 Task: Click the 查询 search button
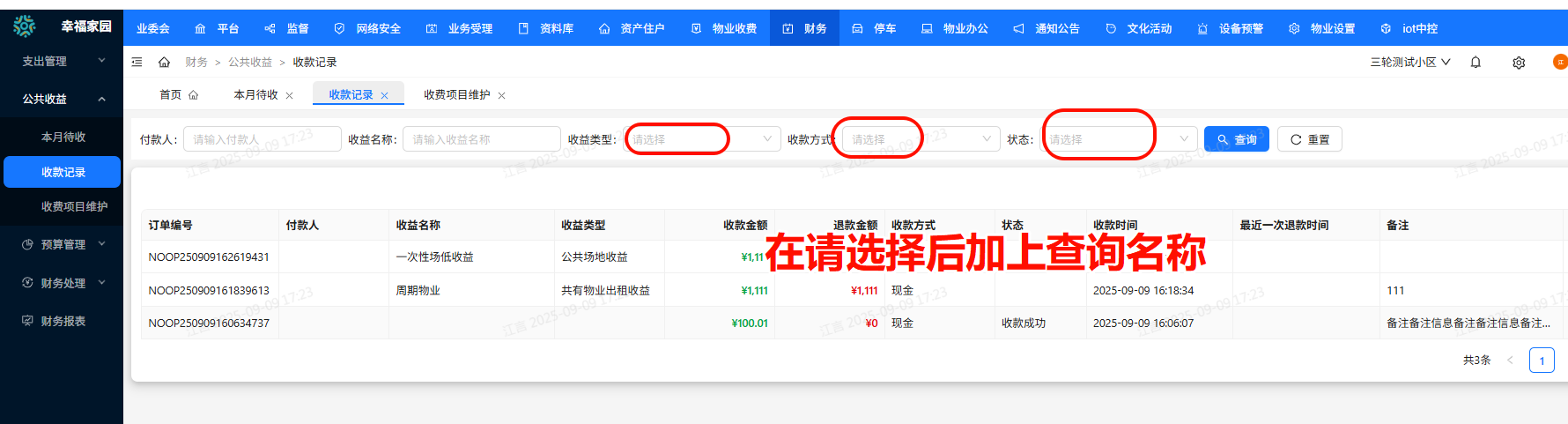point(1236,139)
